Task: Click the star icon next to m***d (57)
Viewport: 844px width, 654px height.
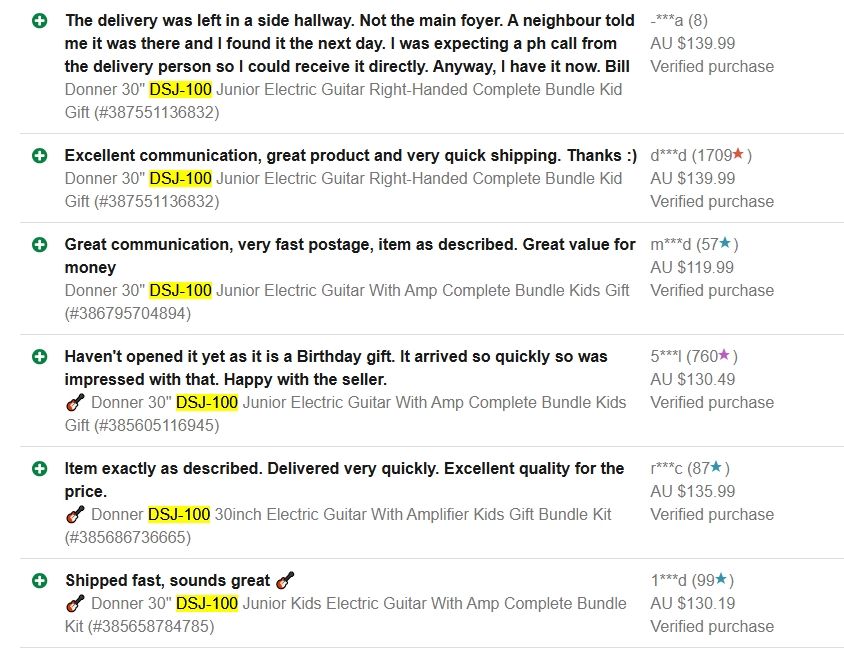Action: point(725,243)
